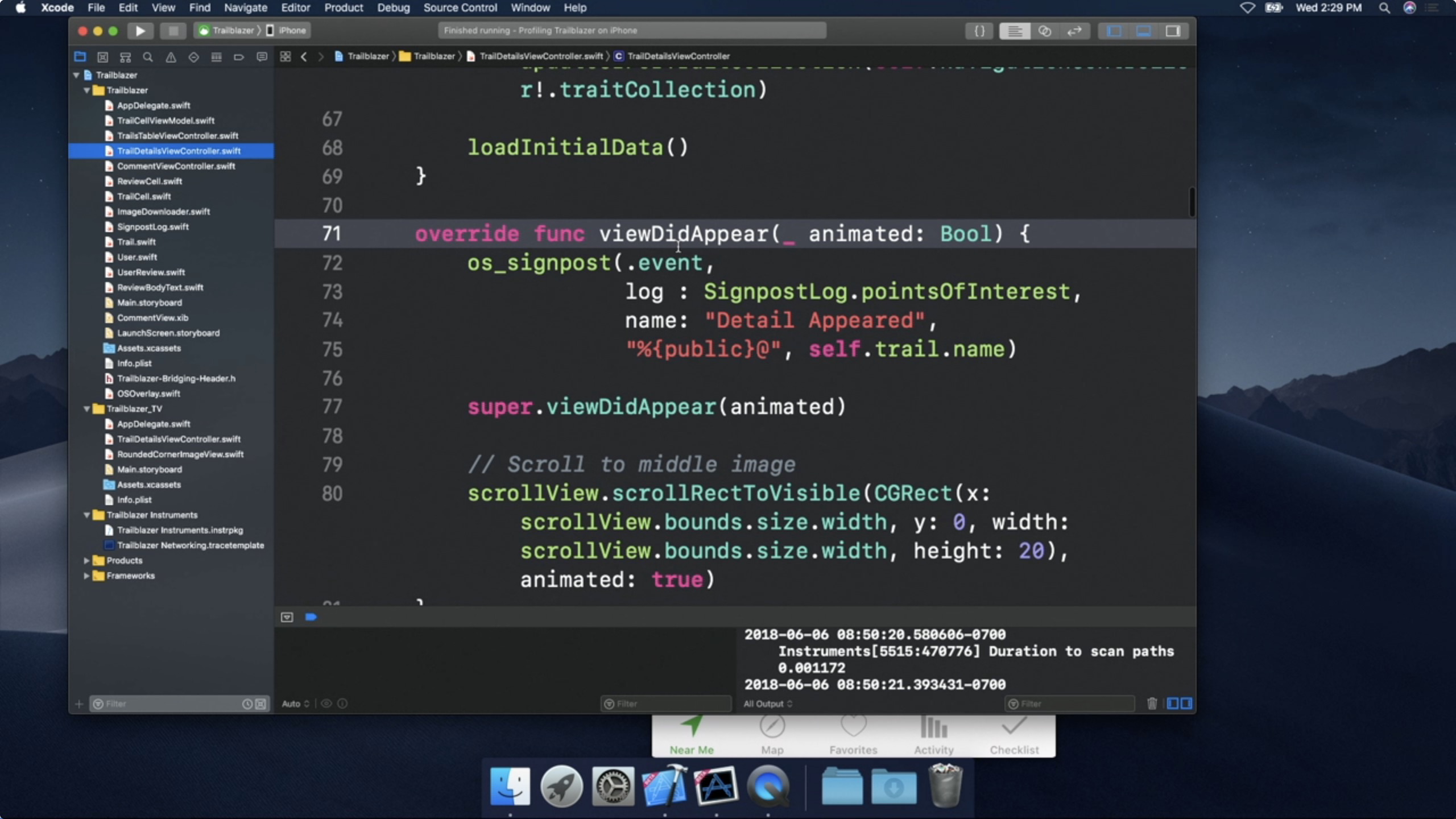Open the Find navigator magnifier icon
1456x819 pixels.
click(x=148, y=57)
